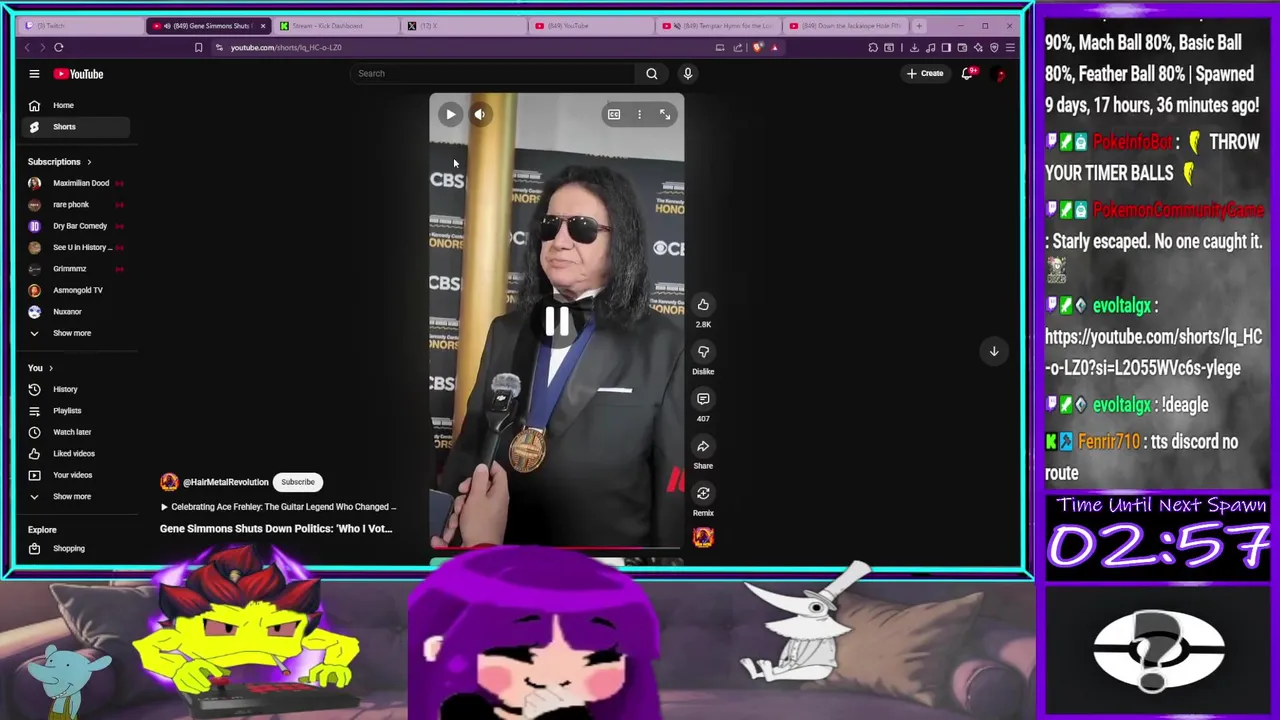Click the browser address bar URL
The width and height of the screenshot is (1280, 720).
(286, 47)
